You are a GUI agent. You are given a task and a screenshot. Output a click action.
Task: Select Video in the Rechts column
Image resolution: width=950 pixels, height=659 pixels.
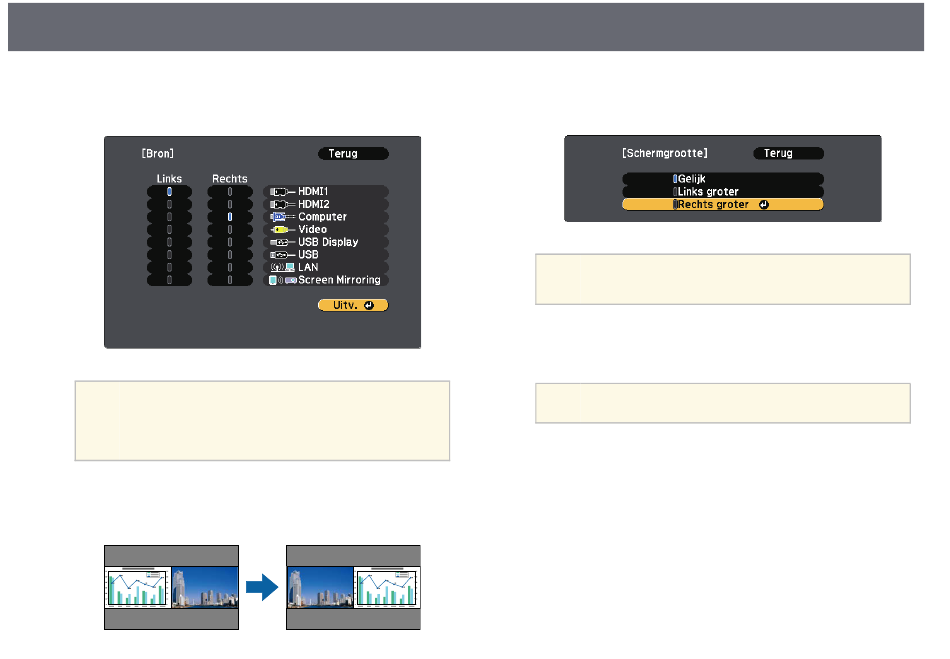pyautogui.click(x=230, y=230)
